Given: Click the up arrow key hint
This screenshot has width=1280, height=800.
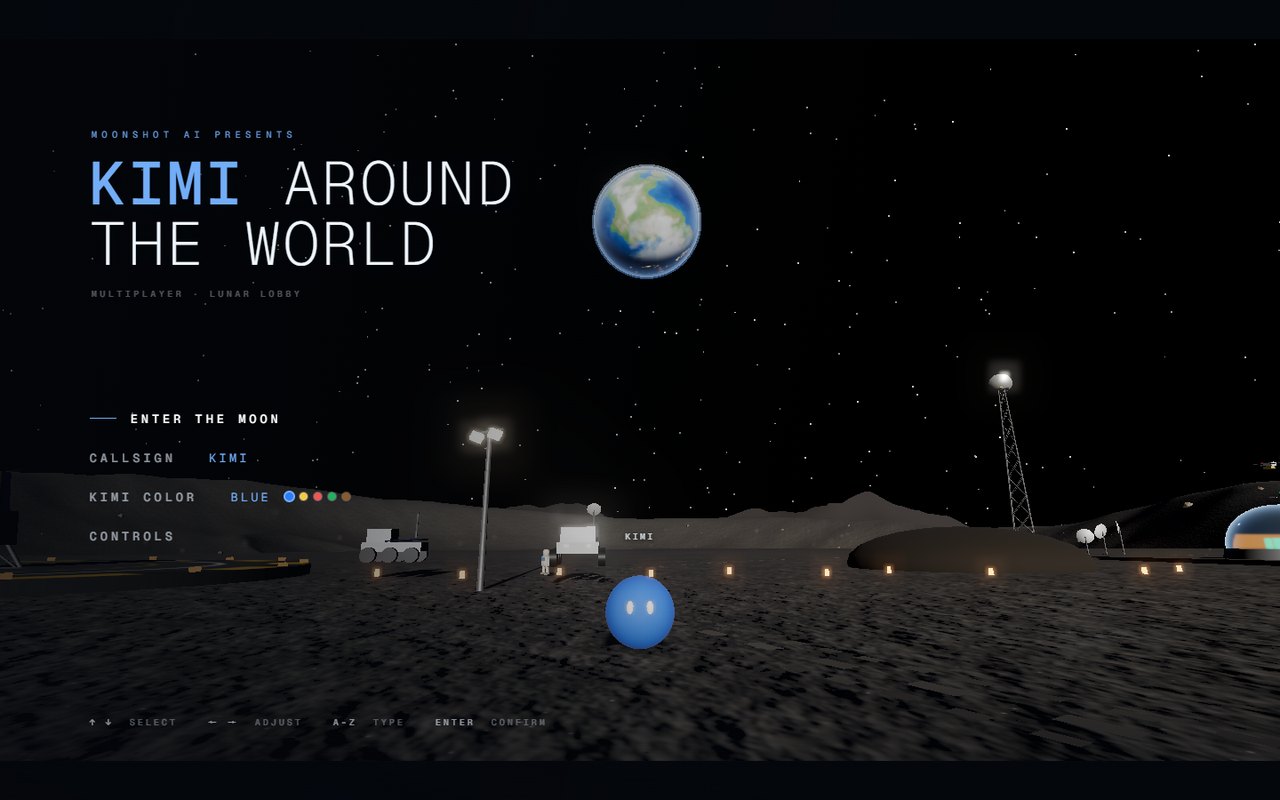Looking at the screenshot, I should 93,722.
